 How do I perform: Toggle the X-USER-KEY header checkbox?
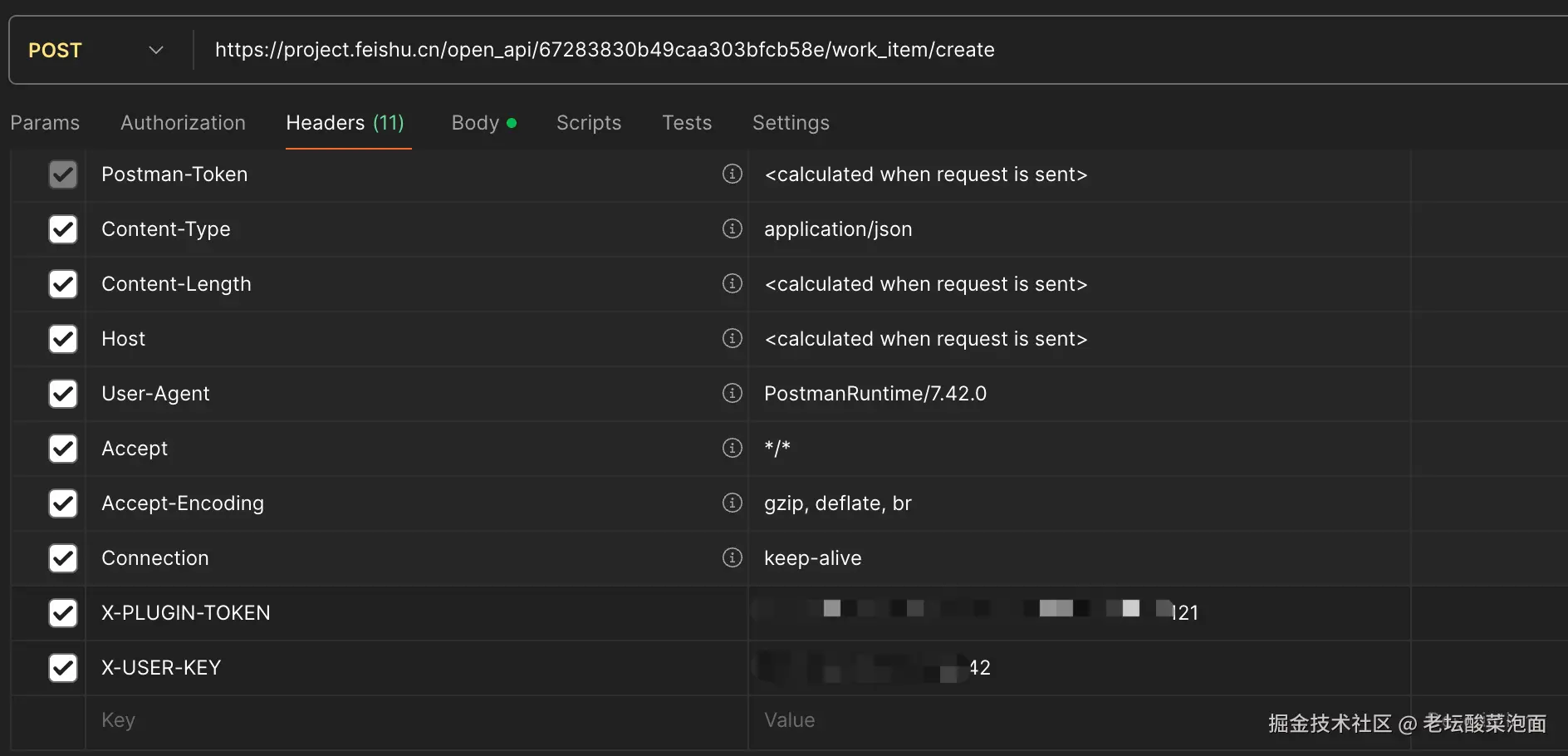coord(63,668)
